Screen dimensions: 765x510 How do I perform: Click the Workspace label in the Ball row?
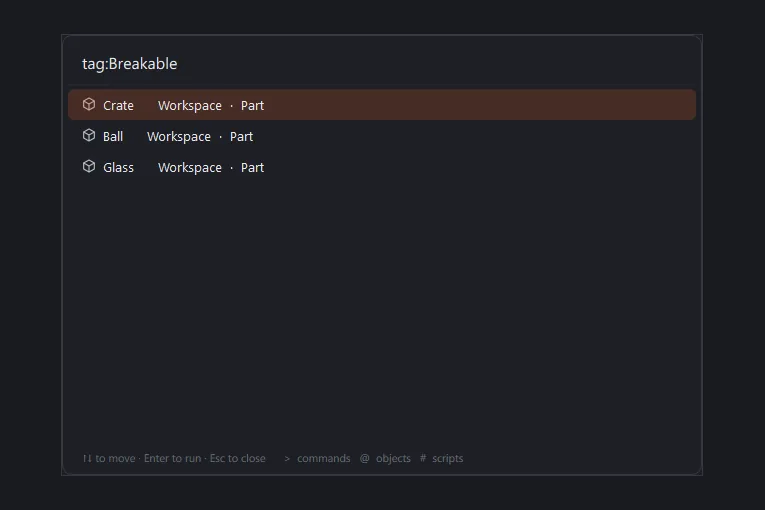pos(179,137)
